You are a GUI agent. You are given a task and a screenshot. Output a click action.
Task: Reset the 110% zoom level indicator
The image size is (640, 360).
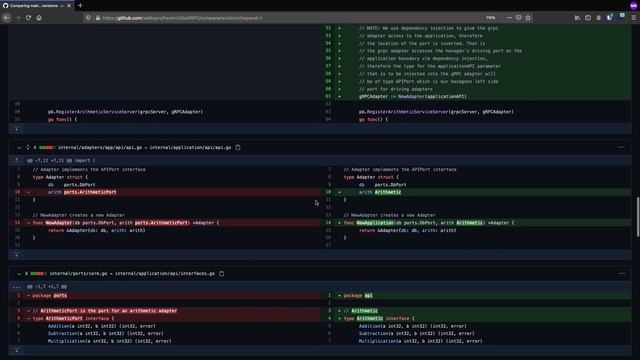pyautogui.click(x=491, y=18)
